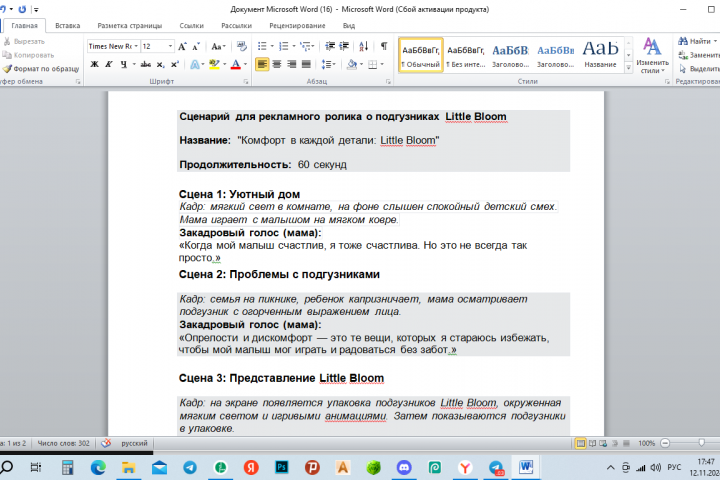Apply paragraph shading fill
This screenshot has height=480, width=720.
coord(352,64)
